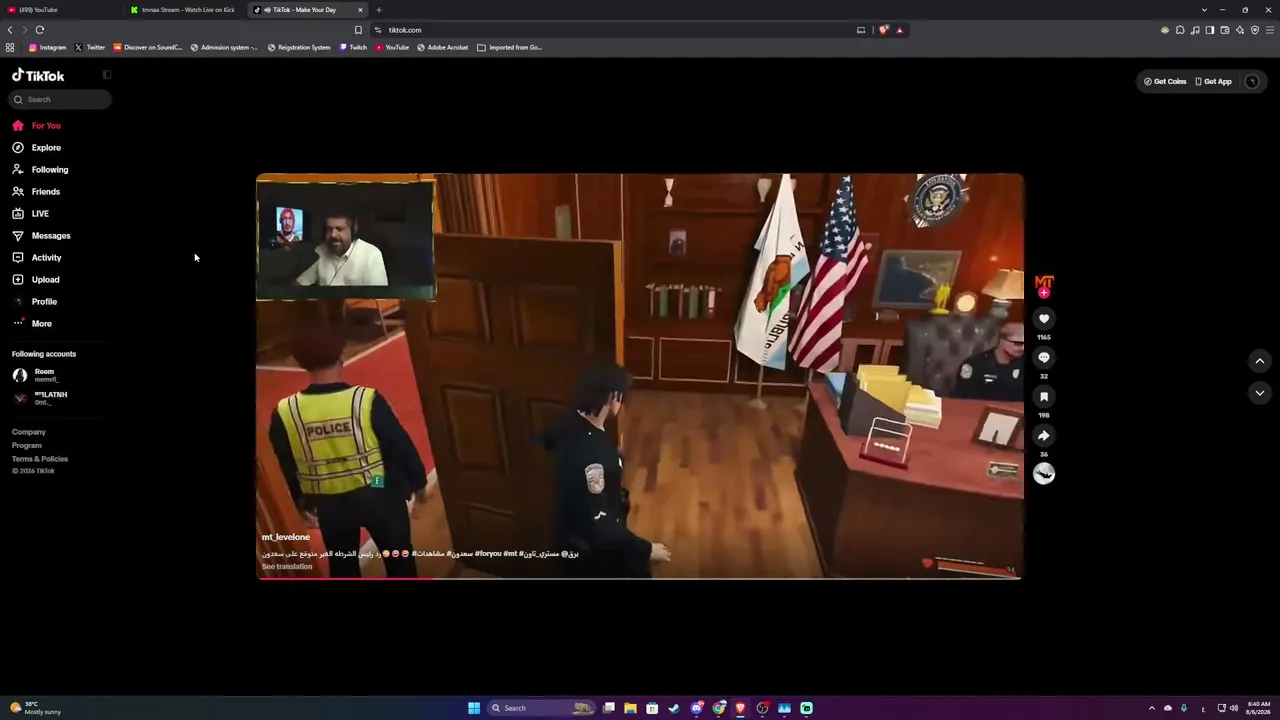The width and height of the screenshot is (1280, 720).
Task: Switch to the YouTube browser tab
Action: coord(60,10)
